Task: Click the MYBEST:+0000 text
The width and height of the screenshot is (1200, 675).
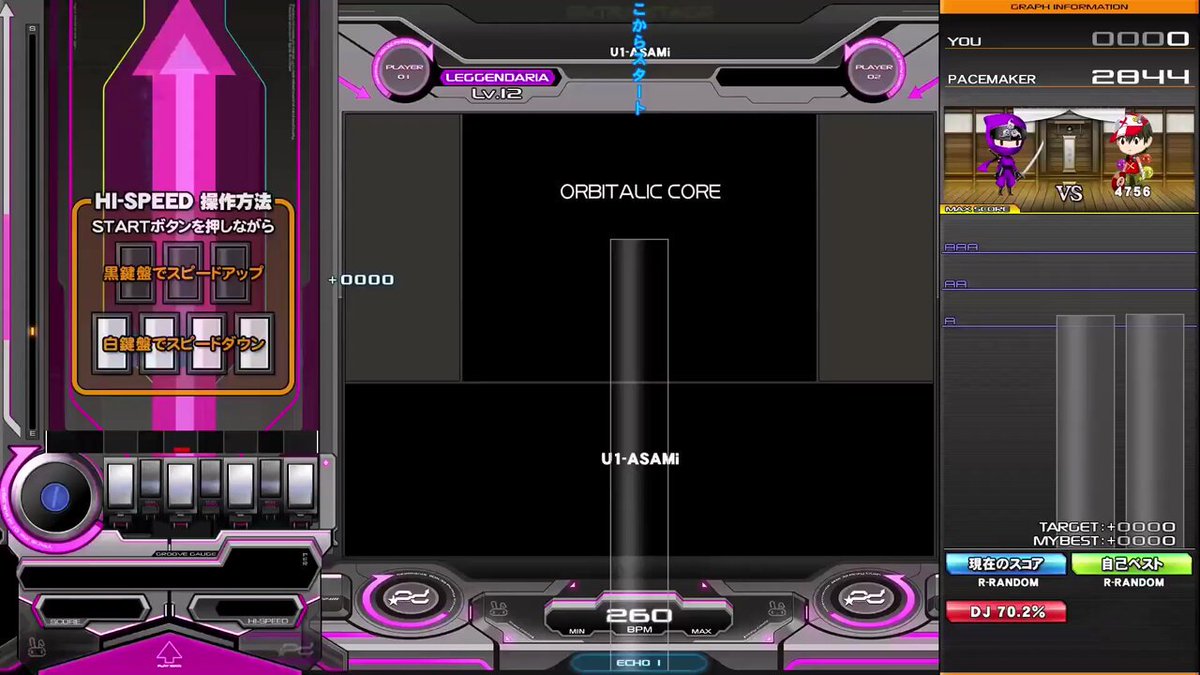Action: (x=1105, y=540)
